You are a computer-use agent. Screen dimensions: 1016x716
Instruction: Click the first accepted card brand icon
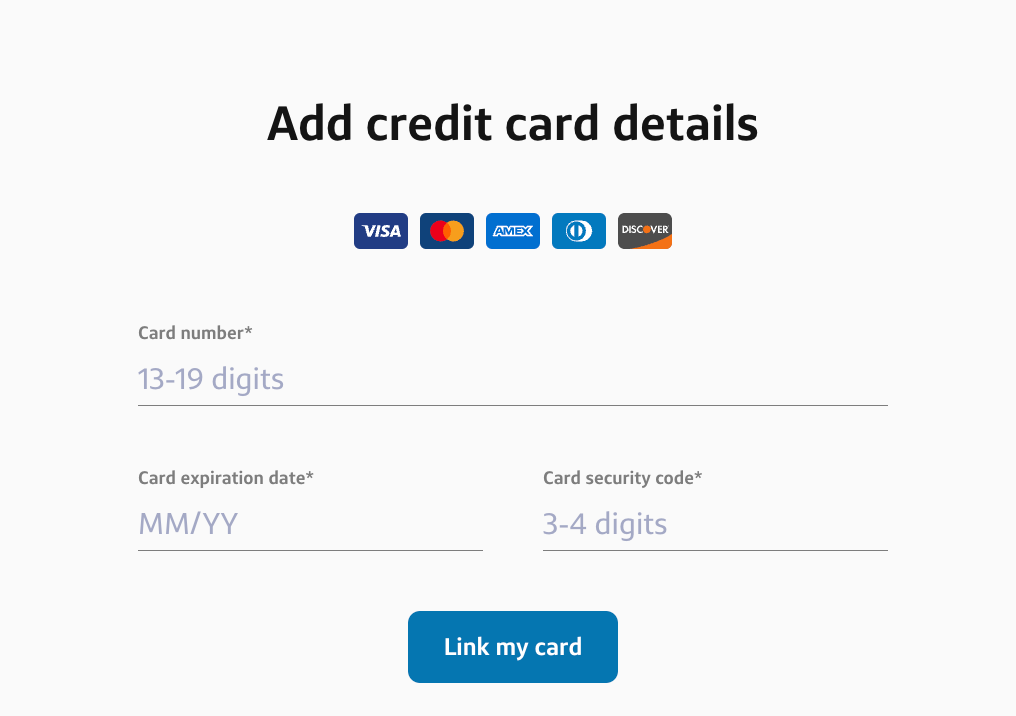tap(380, 231)
